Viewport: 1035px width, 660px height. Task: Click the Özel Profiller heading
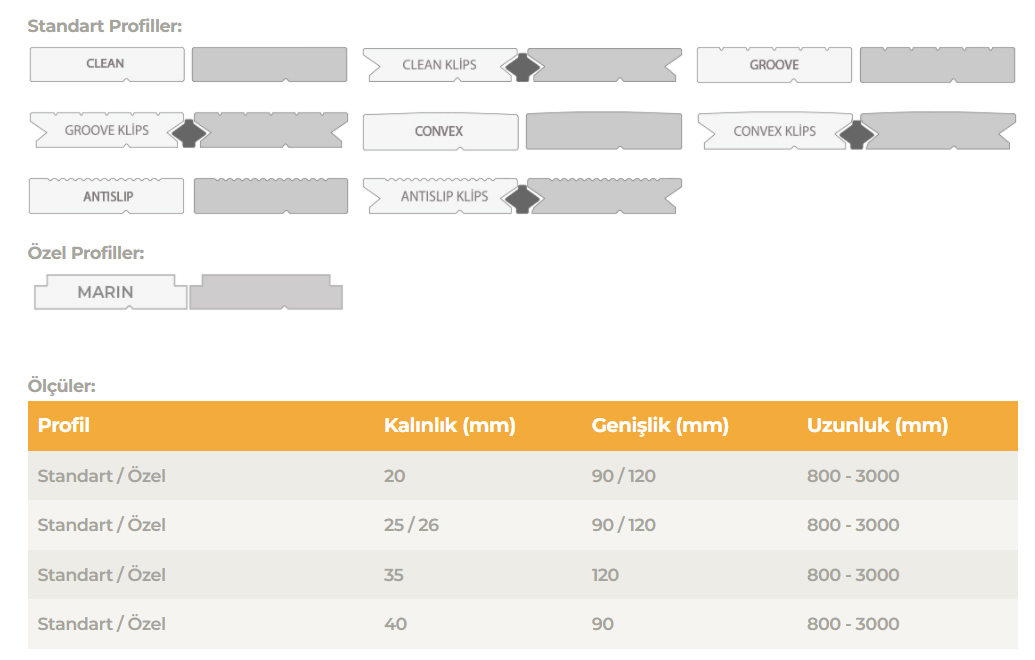pos(86,253)
